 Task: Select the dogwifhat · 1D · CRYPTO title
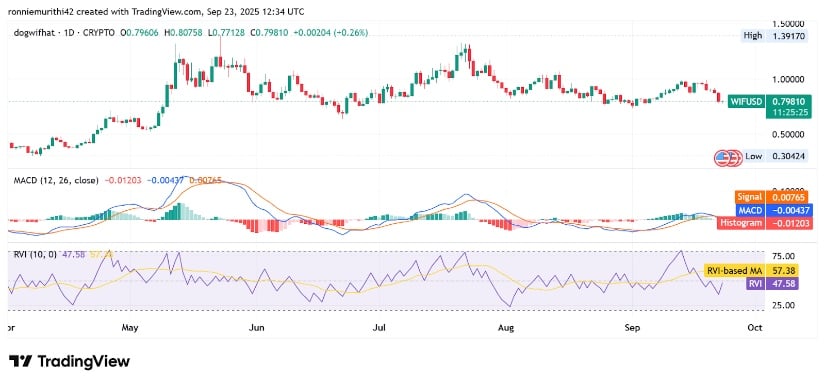coord(65,33)
